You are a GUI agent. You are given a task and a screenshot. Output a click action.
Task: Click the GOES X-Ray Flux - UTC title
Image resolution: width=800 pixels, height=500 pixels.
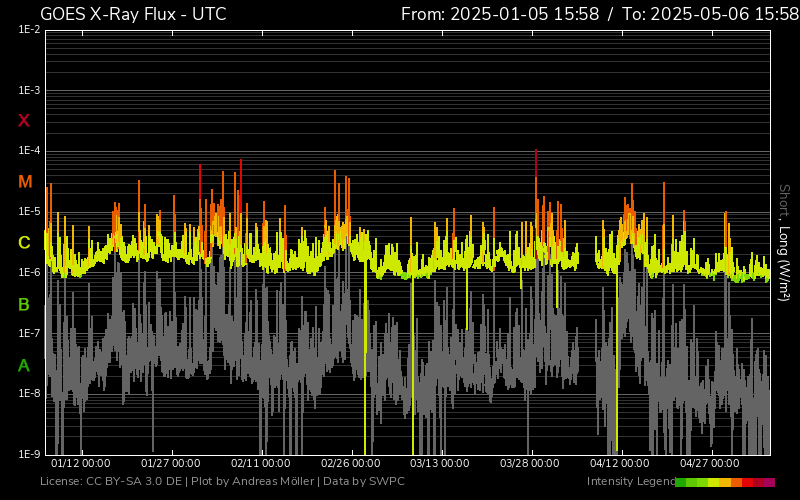click(133, 14)
